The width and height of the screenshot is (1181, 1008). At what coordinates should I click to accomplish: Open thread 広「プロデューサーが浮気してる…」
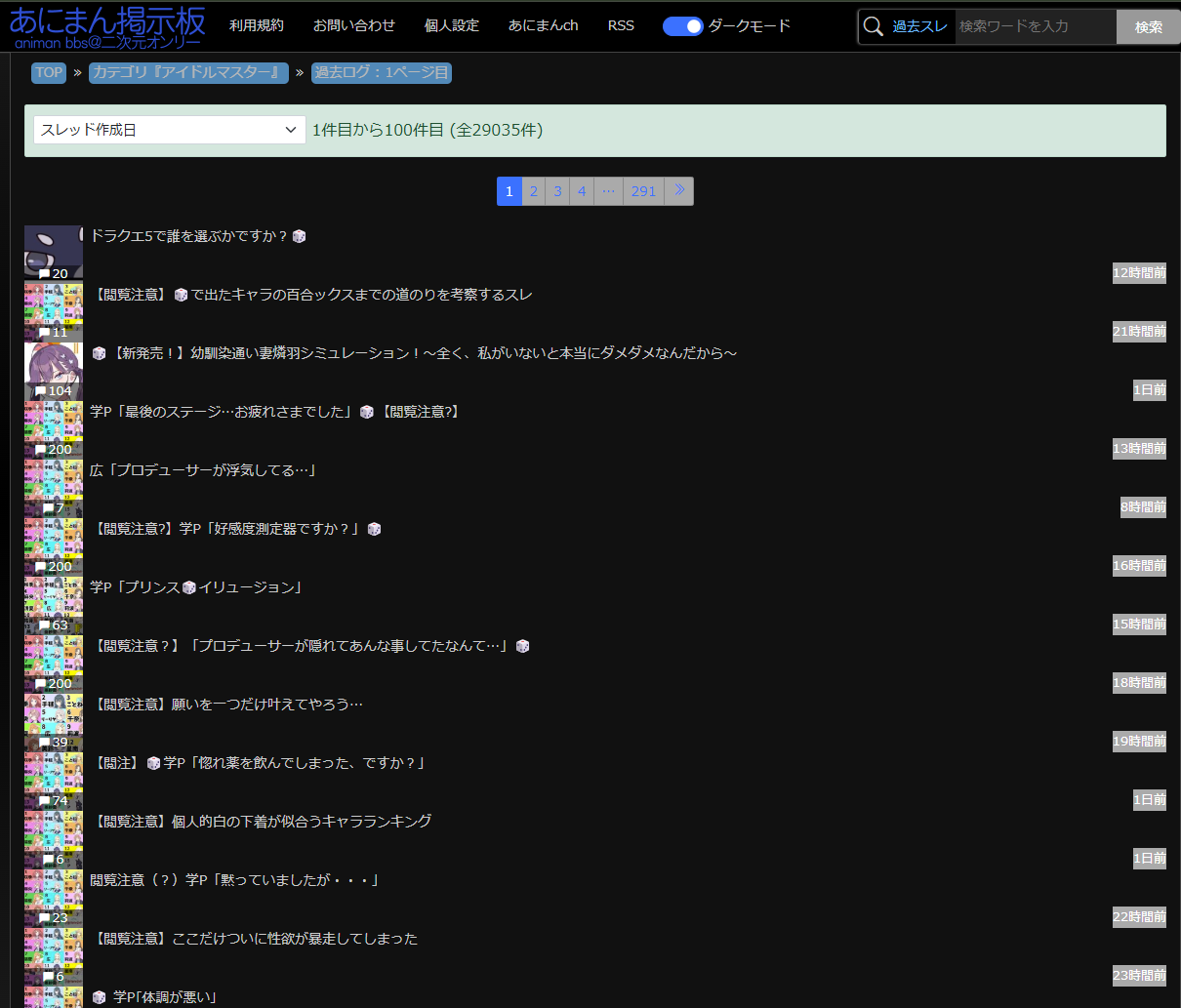(204, 470)
